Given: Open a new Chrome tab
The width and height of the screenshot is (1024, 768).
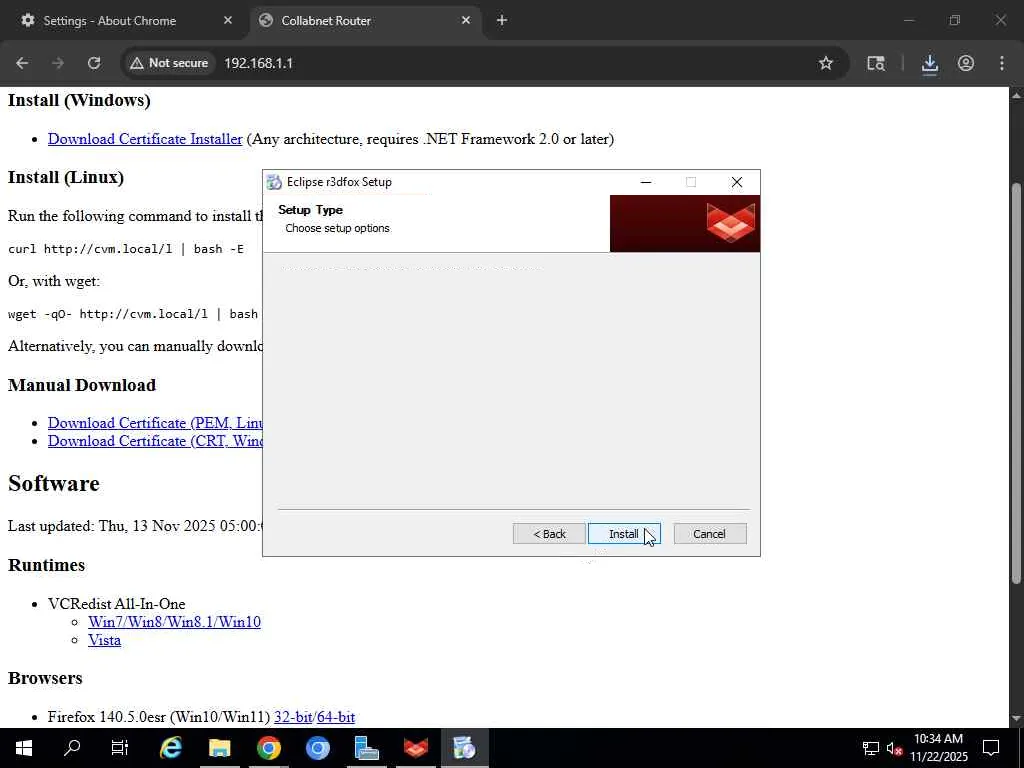Looking at the screenshot, I should [x=502, y=20].
